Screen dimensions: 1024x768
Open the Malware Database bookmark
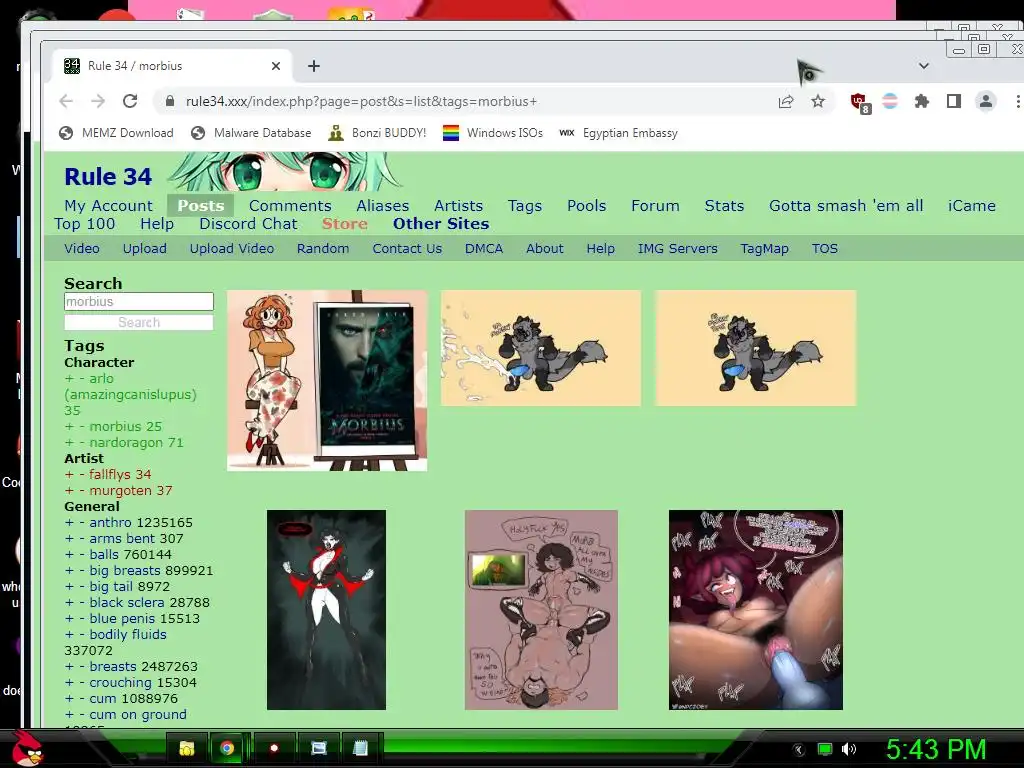(251, 133)
